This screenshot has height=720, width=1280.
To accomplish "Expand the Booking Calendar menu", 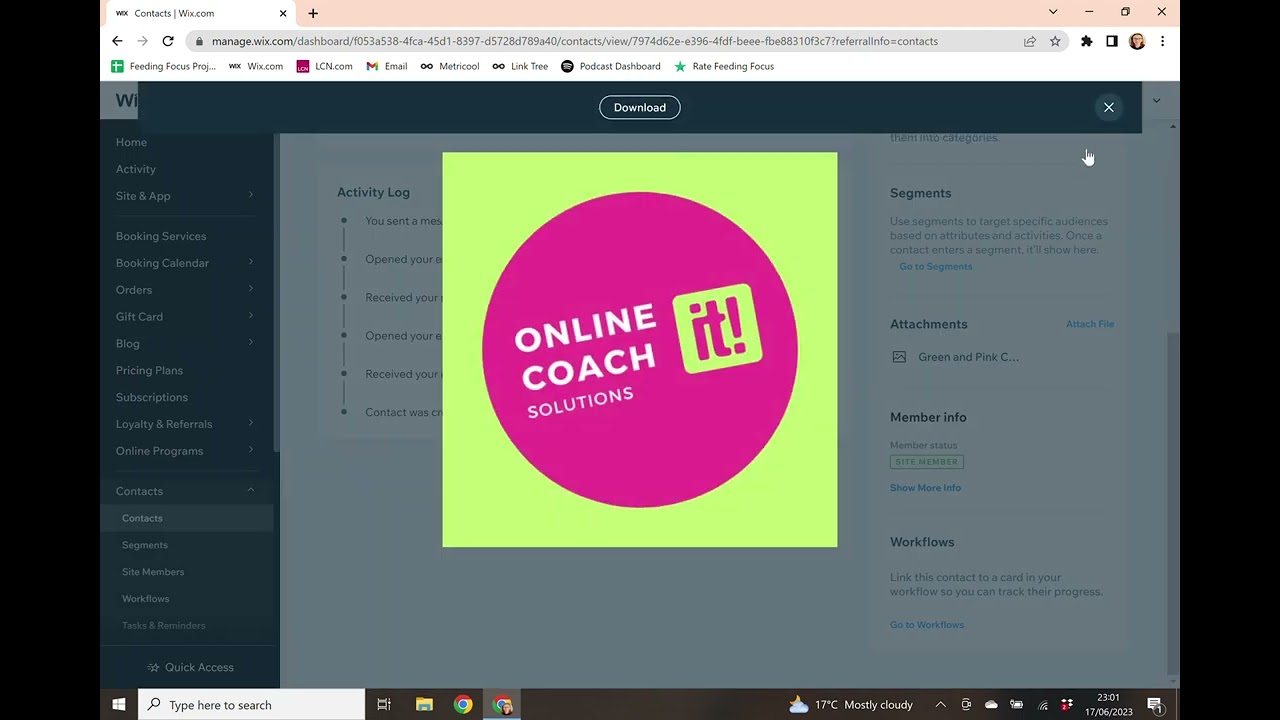I will coord(185,263).
